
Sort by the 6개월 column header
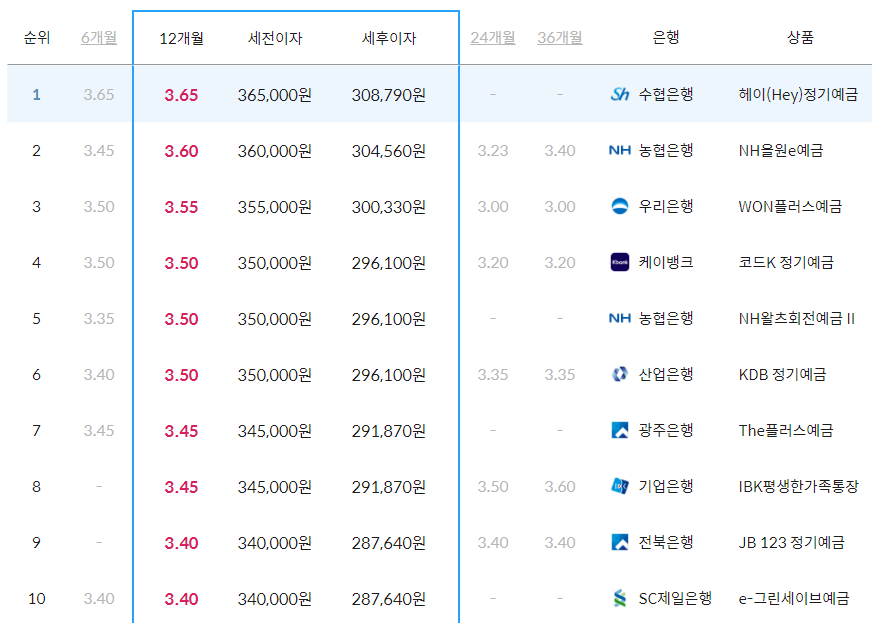[x=99, y=38]
